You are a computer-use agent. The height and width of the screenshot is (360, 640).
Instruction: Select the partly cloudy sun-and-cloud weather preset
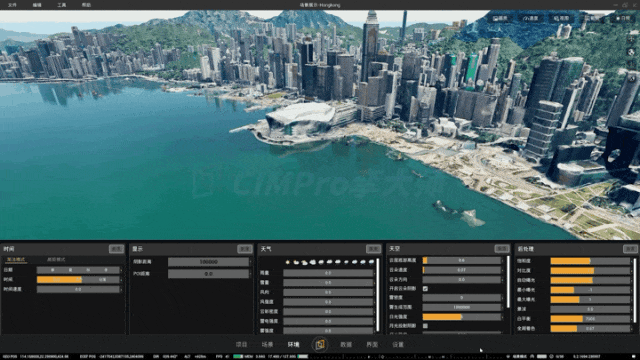pos(296,262)
